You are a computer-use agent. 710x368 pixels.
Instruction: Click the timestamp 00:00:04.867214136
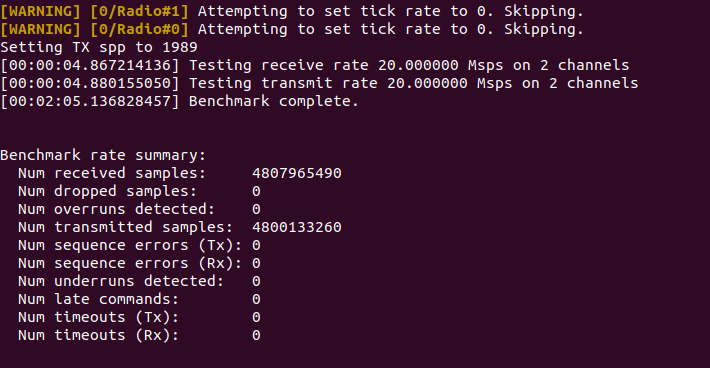pyautogui.click(x=90, y=65)
